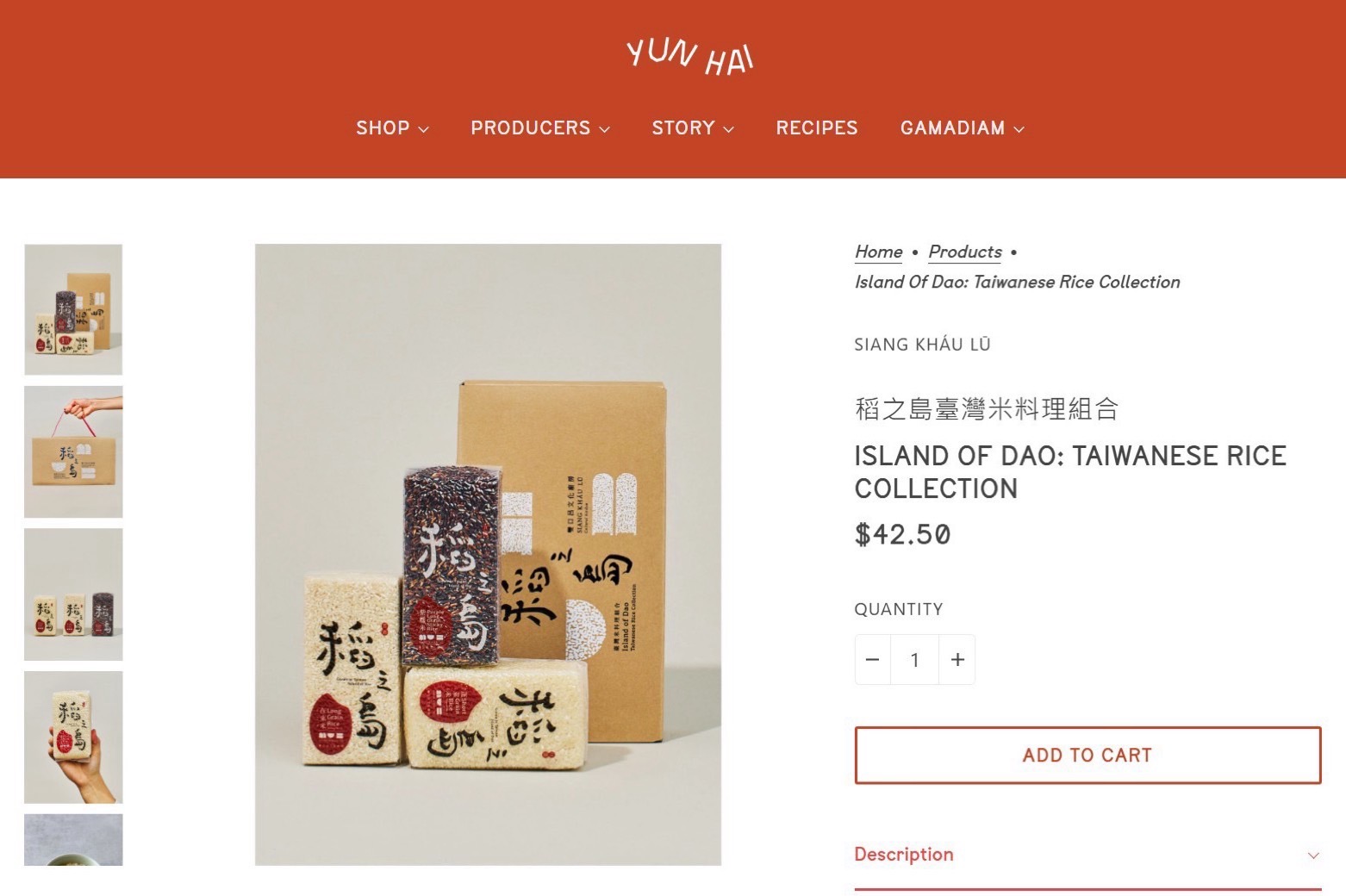The image size is (1346, 896).
Task: Select the partially visible bottom thumbnail
Action: [x=73, y=840]
